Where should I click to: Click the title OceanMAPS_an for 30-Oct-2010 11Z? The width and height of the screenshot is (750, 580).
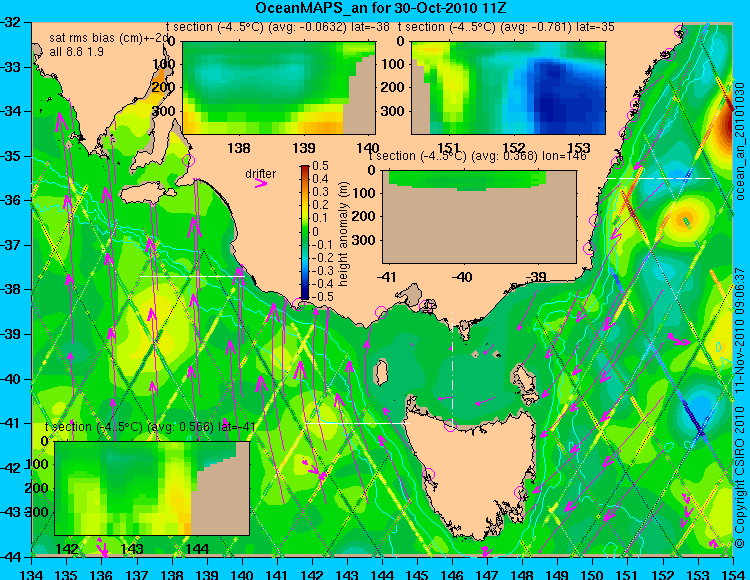pyautogui.click(x=380, y=8)
